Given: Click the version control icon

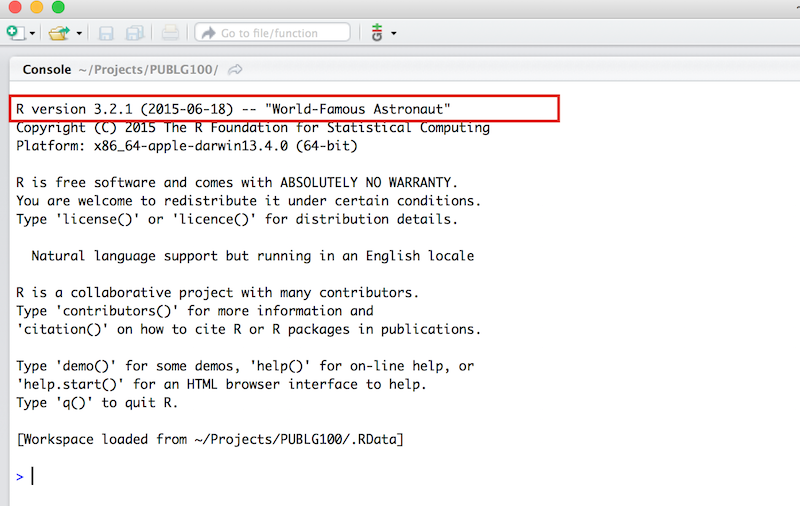Looking at the screenshot, I should [x=377, y=33].
